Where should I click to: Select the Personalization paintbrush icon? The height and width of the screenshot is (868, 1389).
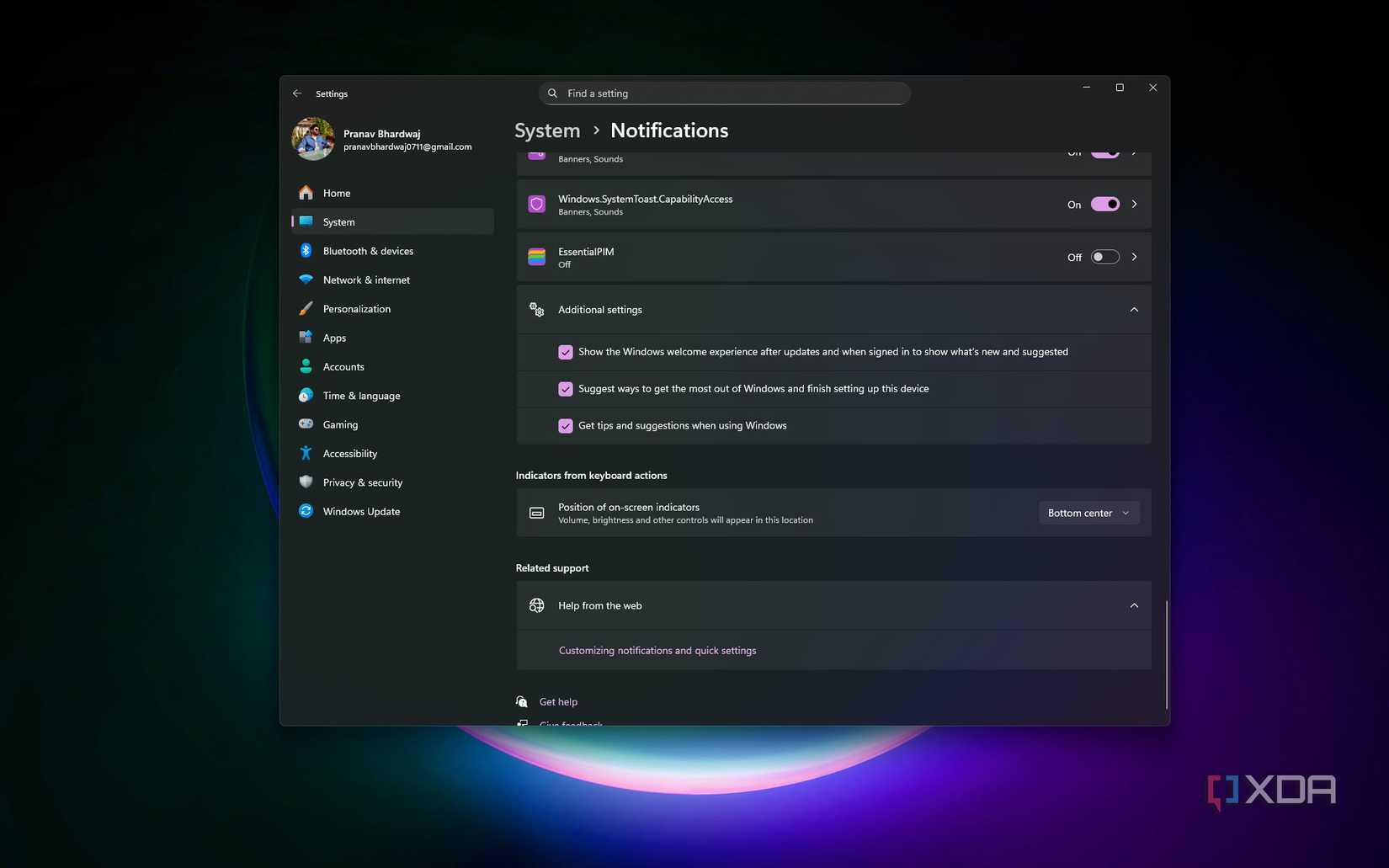[305, 308]
